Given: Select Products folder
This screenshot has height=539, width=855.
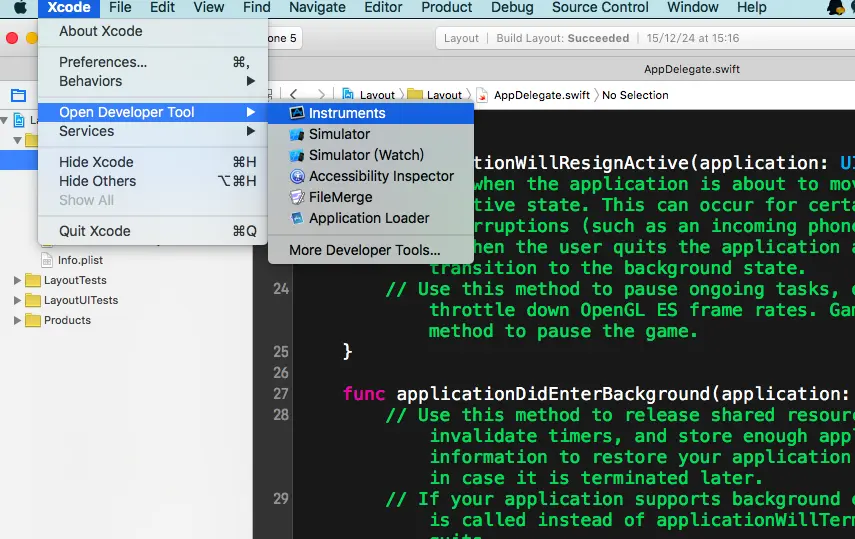Looking at the screenshot, I should pyautogui.click(x=67, y=320).
